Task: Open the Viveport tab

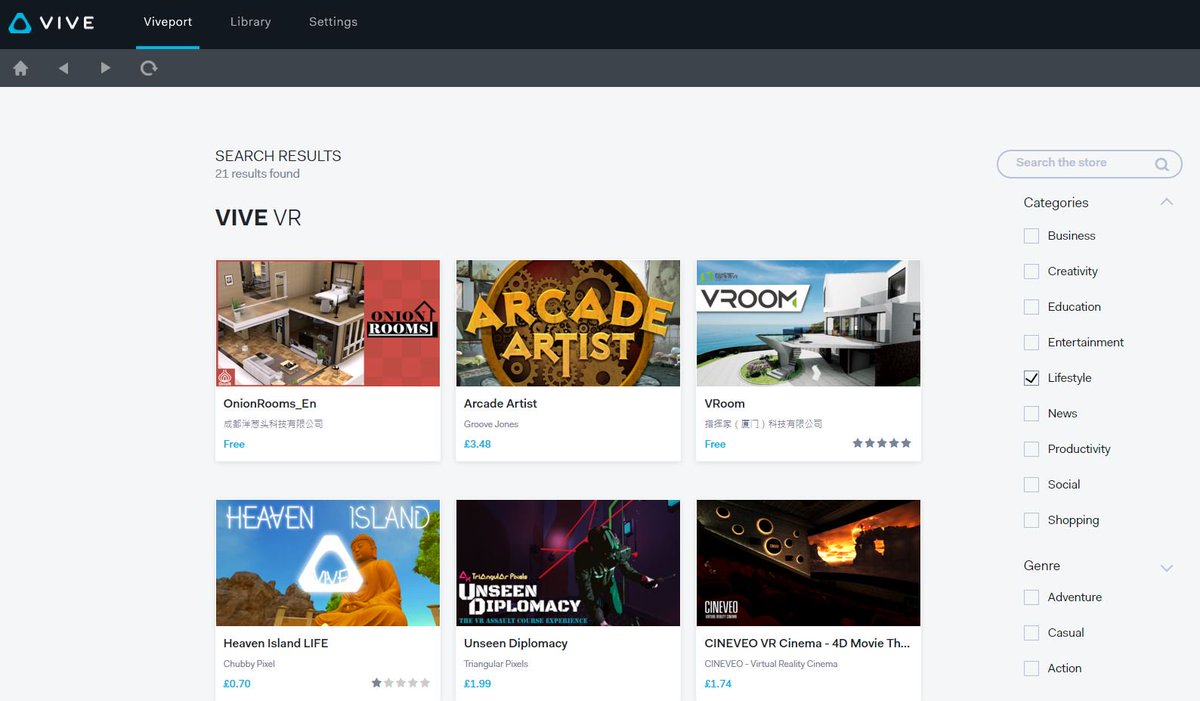Action: (x=168, y=22)
